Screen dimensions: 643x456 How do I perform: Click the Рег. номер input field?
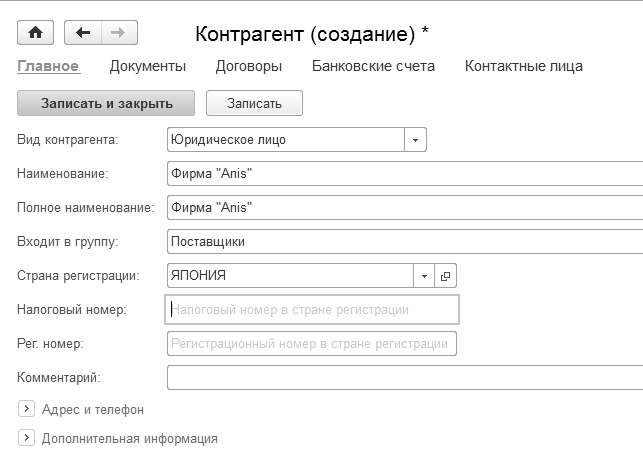click(312, 344)
